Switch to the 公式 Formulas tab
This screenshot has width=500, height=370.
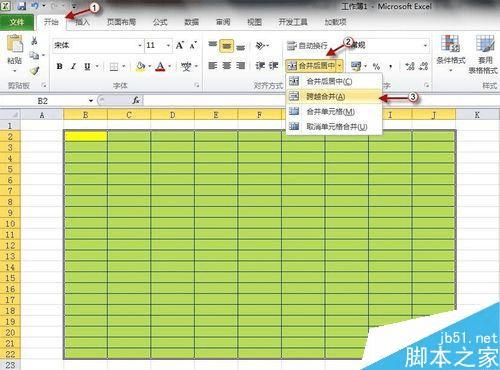[x=160, y=22]
